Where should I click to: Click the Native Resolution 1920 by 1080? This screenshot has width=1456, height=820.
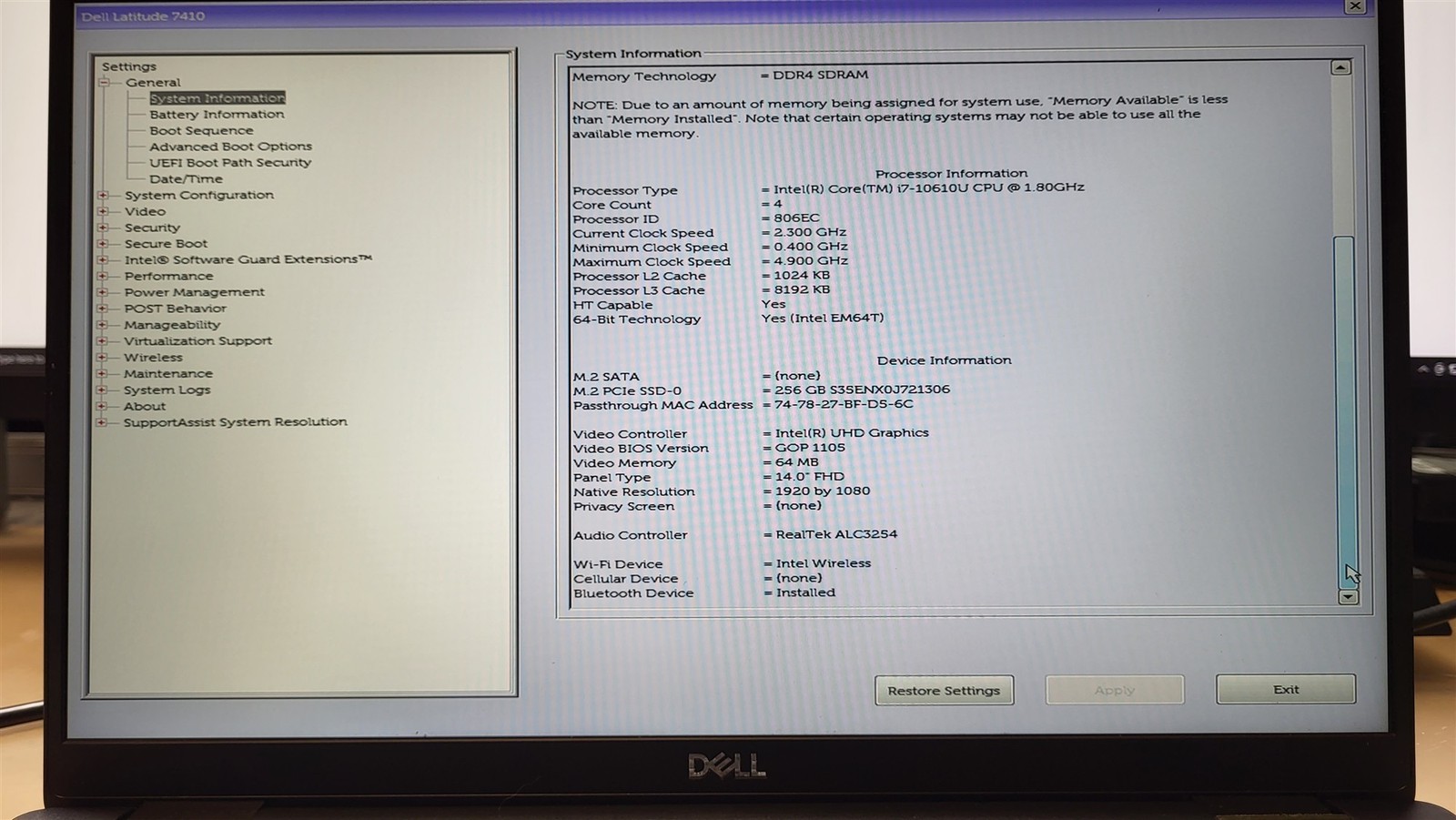[x=823, y=491]
